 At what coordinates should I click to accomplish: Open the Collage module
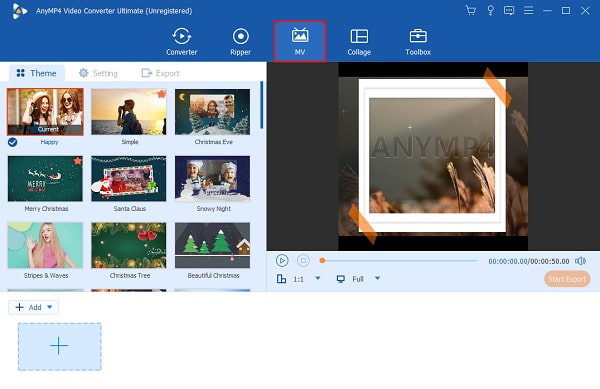point(359,41)
